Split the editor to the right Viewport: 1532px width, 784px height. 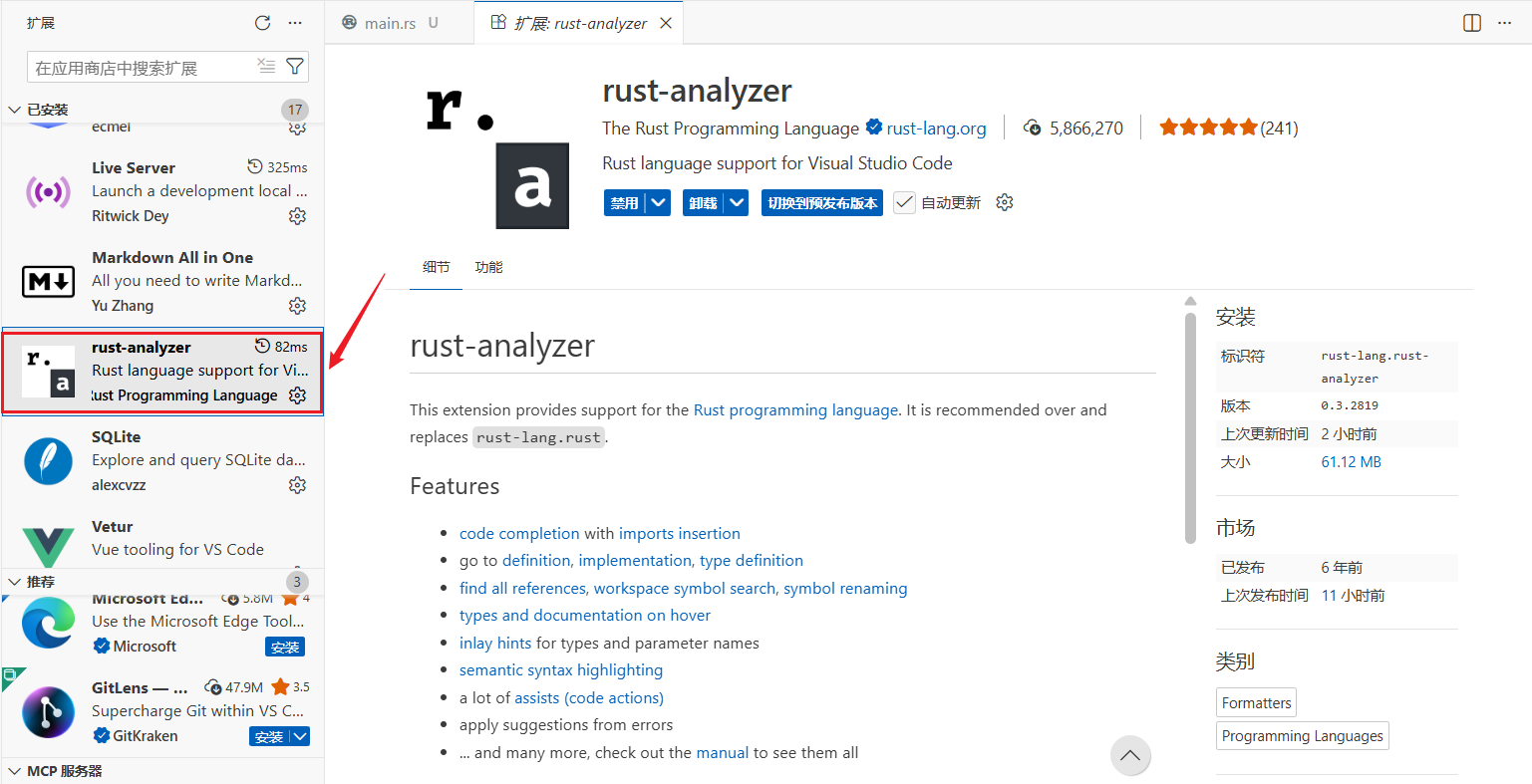coord(1472,23)
